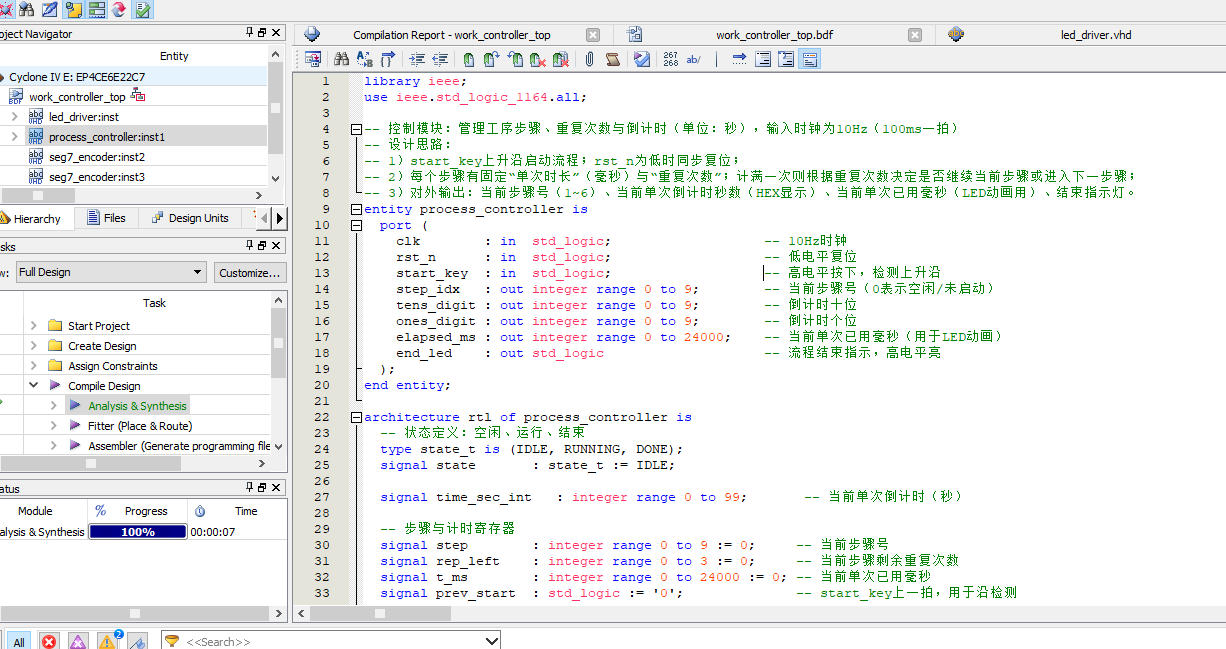
Task: Show All messages filter button
Action: (19, 641)
